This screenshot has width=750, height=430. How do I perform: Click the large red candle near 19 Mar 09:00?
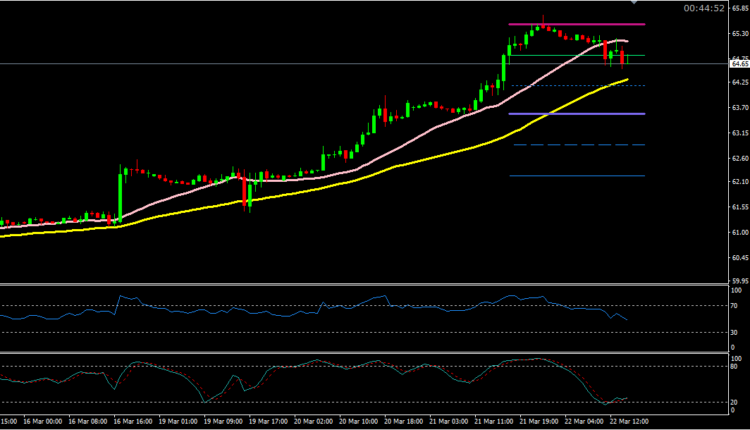pyautogui.click(x=246, y=192)
